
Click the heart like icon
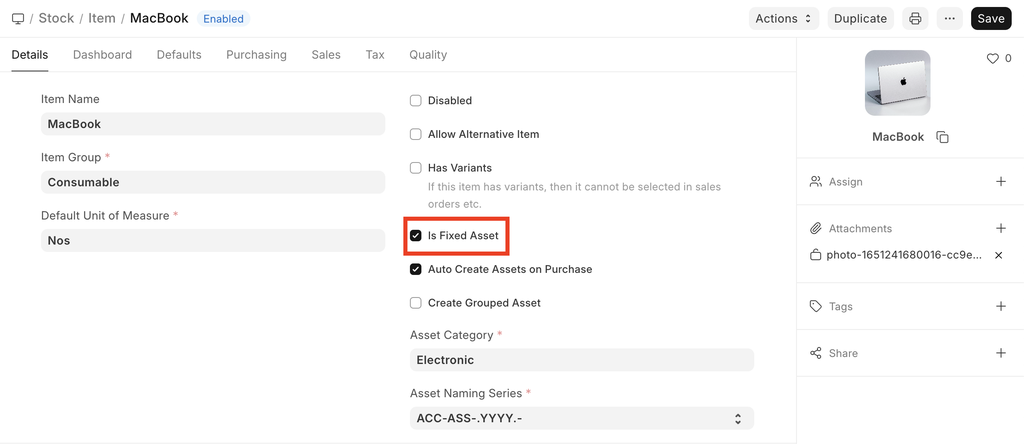click(993, 59)
